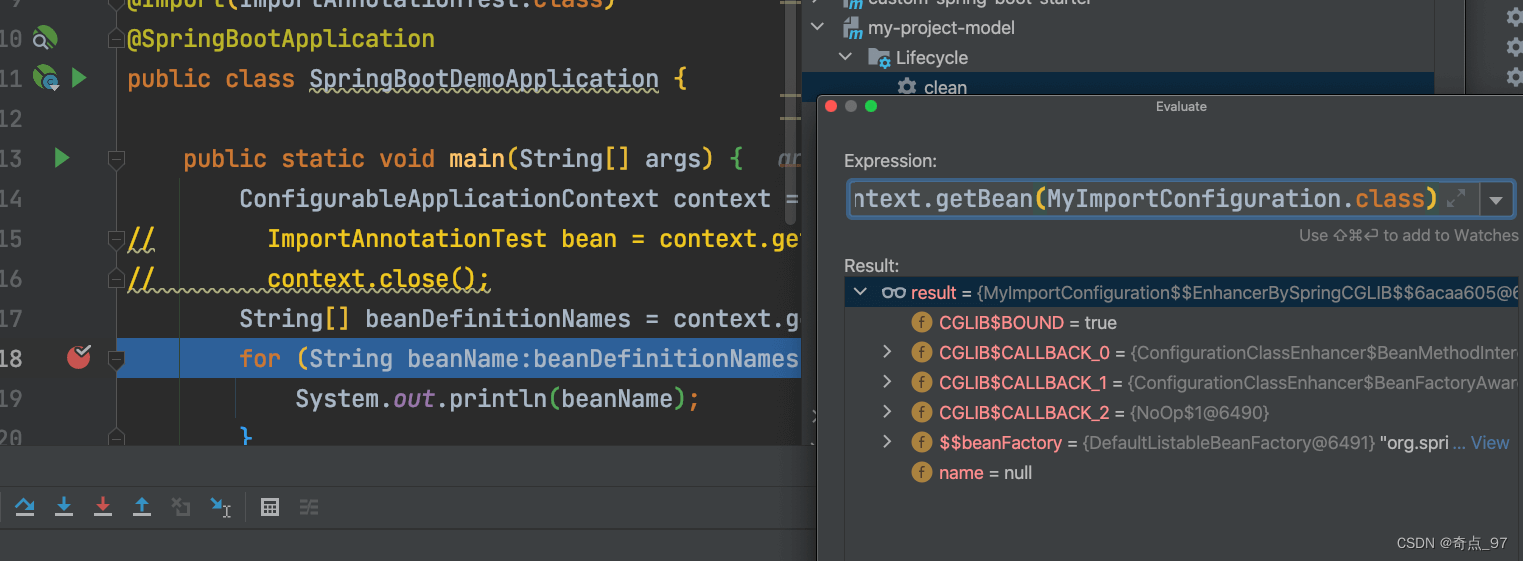Expand the CGLIB$CALLBACK_2 node
1523x561 pixels.
[x=886, y=412]
